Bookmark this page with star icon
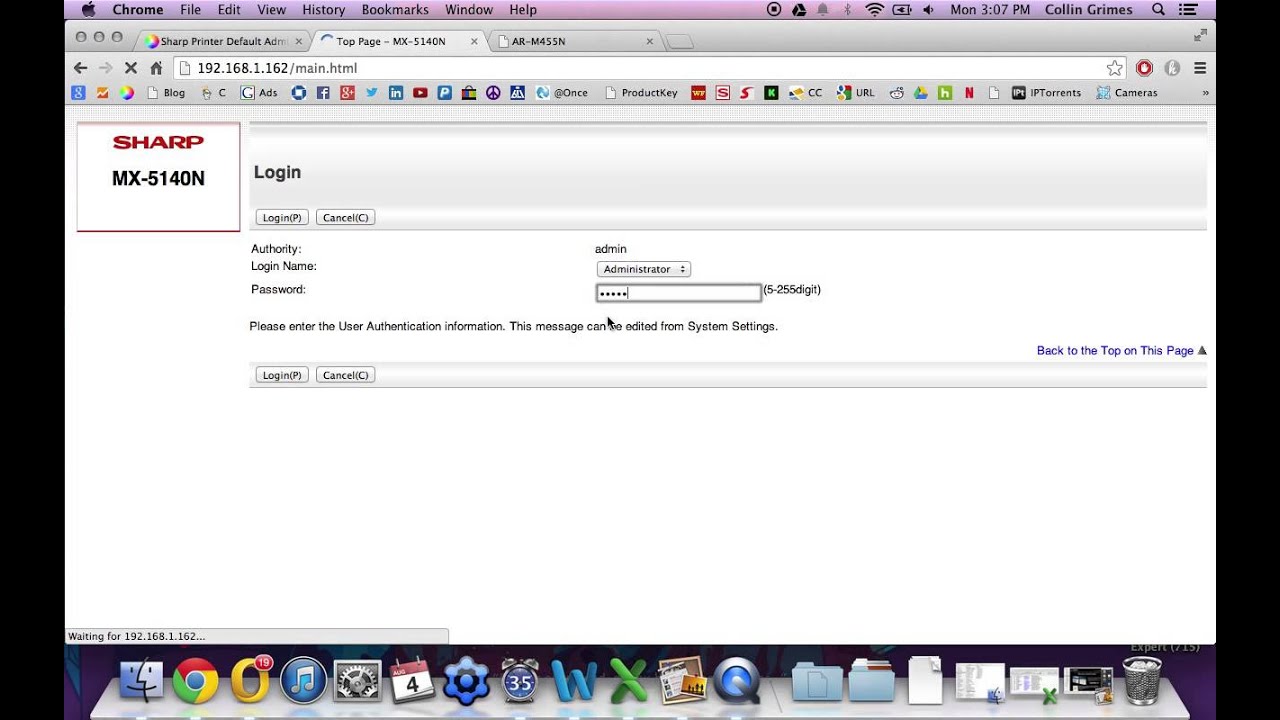The image size is (1280, 720). click(1114, 68)
